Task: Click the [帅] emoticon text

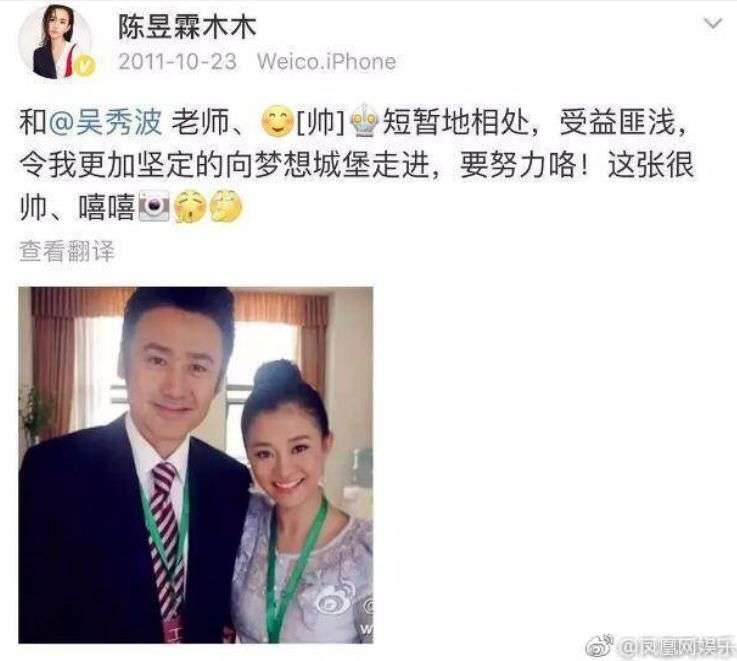Action: pyautogui.click(x=322, y=122)
